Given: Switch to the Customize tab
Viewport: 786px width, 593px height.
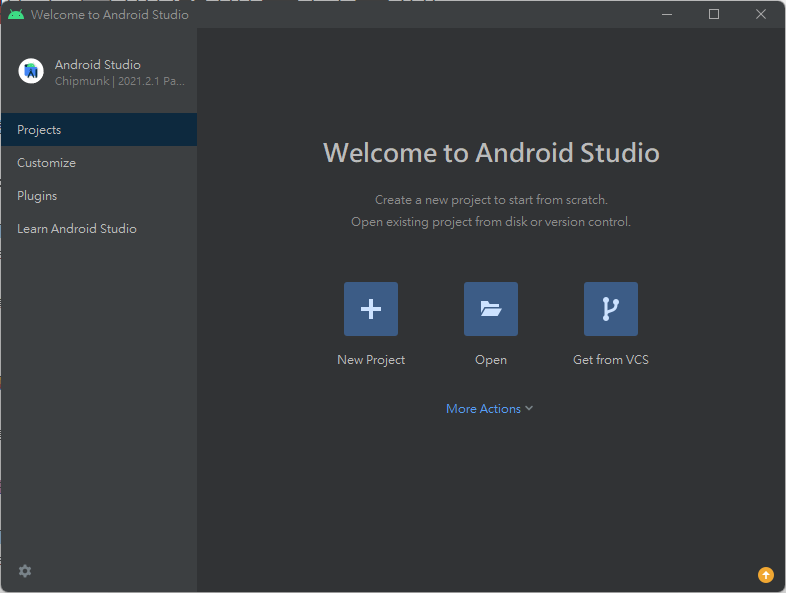Looking at the screenshot, I should (x=99, y=162).
